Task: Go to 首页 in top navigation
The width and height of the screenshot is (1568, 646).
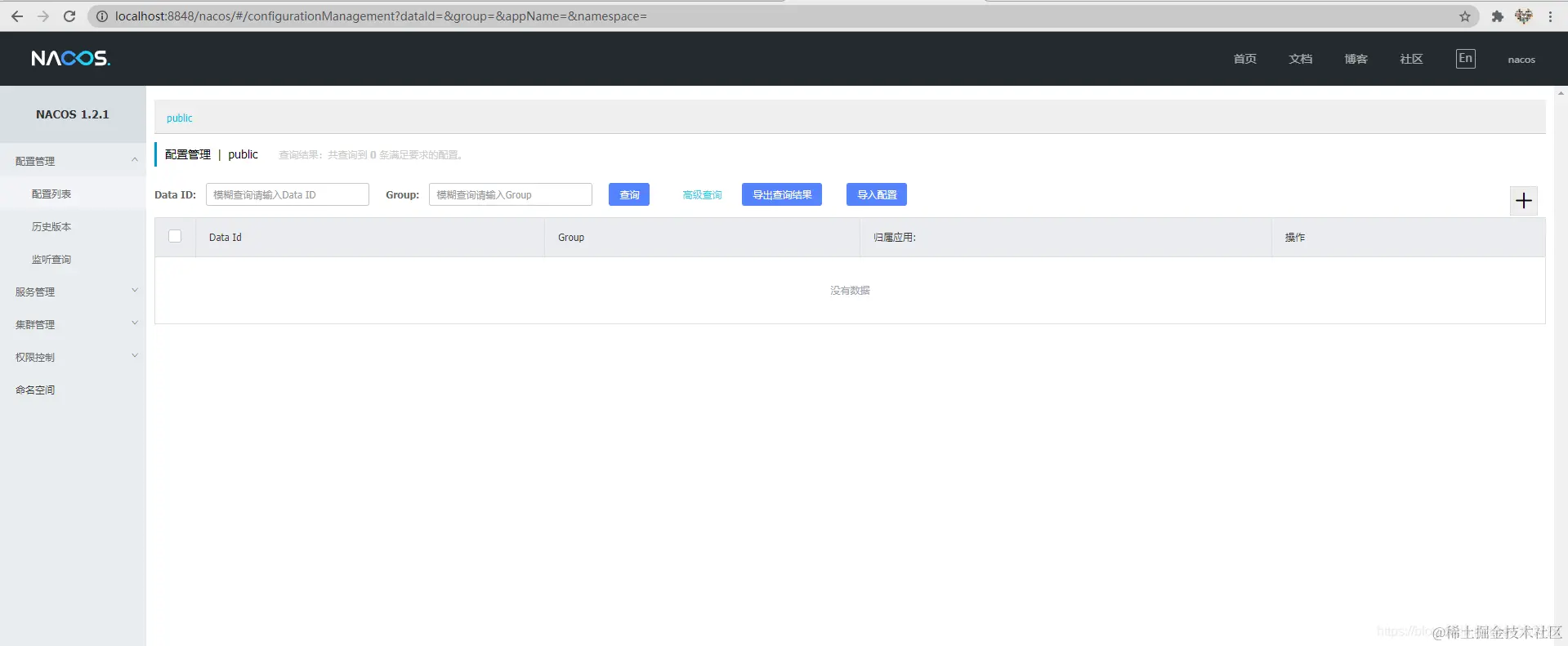Action: coord(1244,59)
